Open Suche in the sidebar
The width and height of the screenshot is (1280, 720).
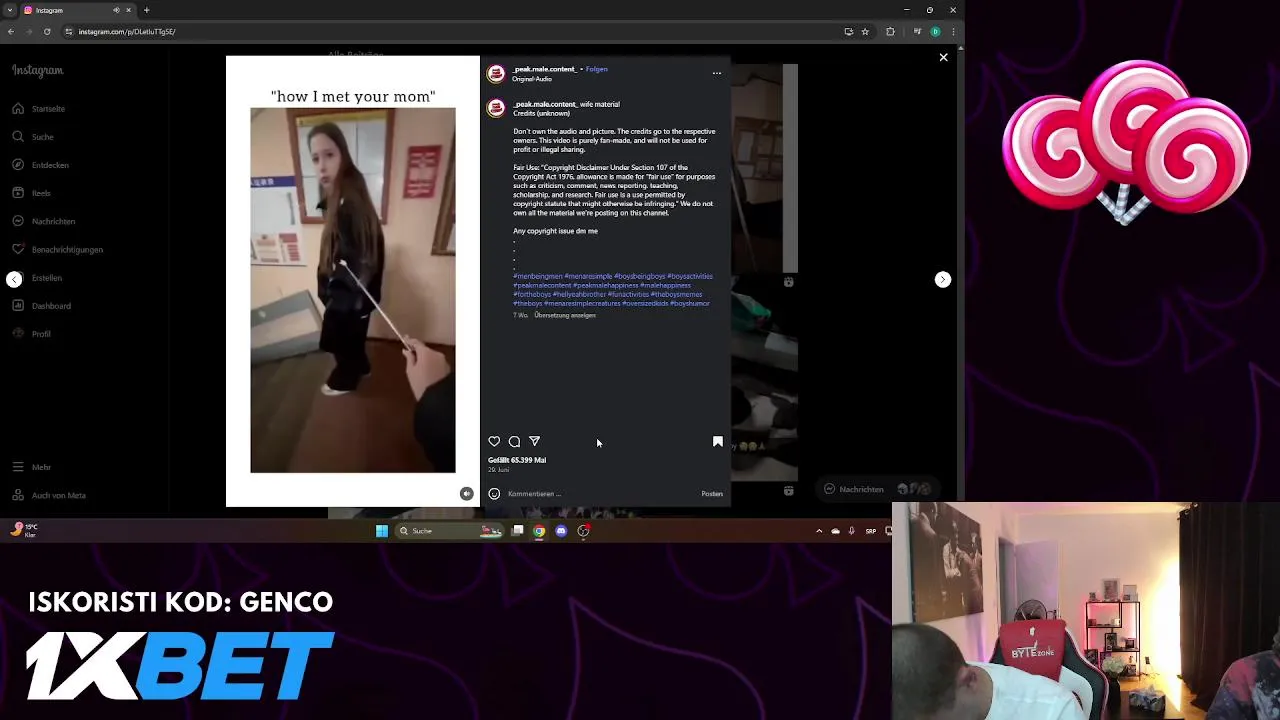[33, 136]
